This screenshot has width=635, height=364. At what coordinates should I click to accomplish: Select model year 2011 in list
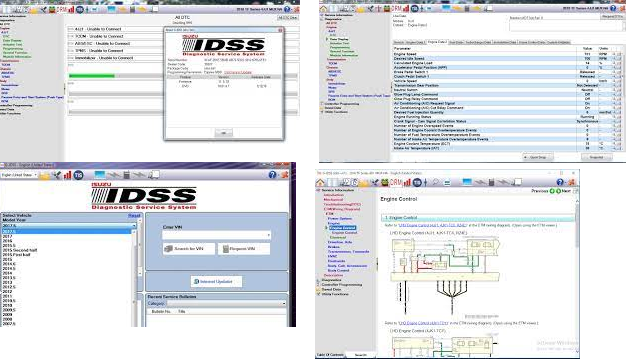(7, 296)
